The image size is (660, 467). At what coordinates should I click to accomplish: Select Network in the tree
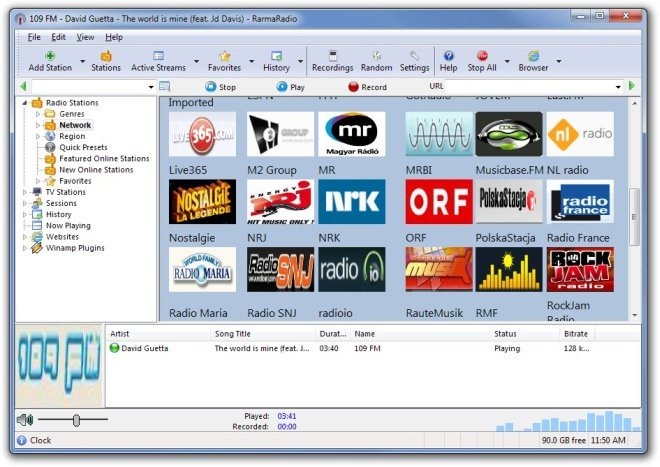tap(75, 125)
